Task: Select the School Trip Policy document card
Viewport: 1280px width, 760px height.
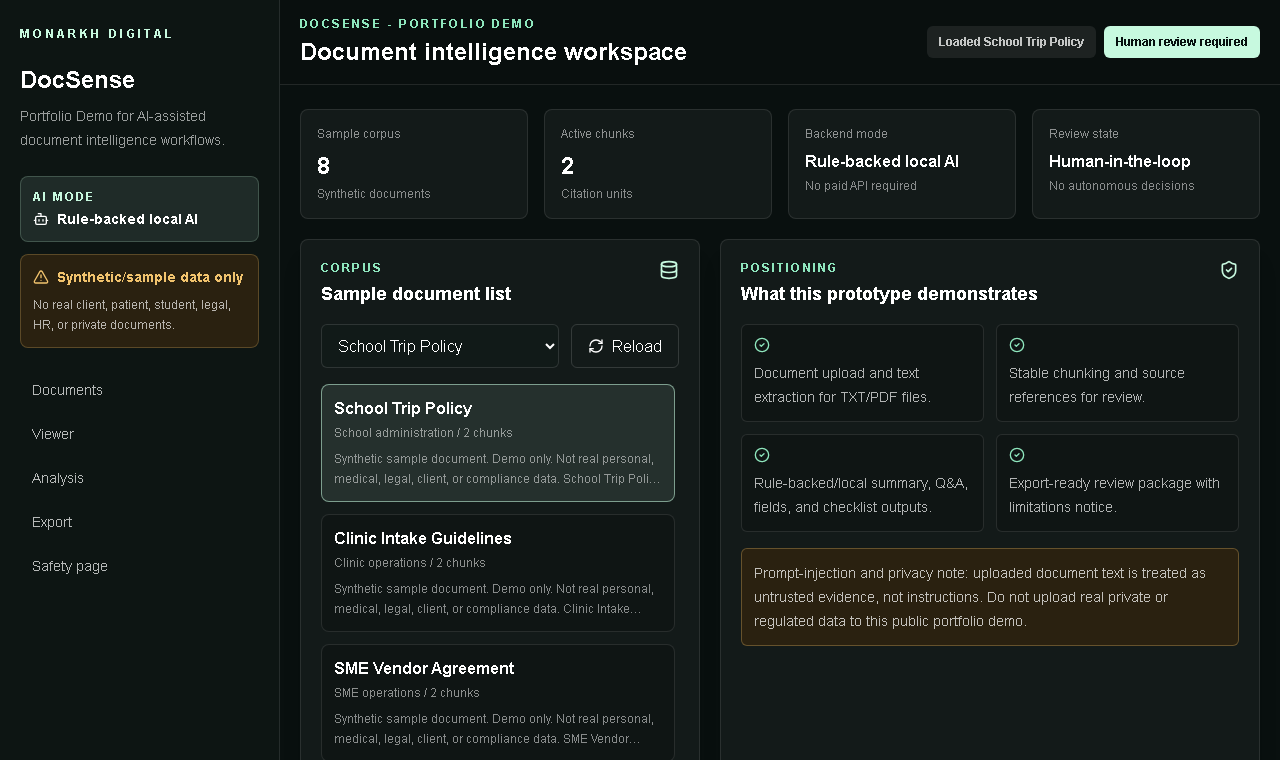Action: tap(498, 443)
